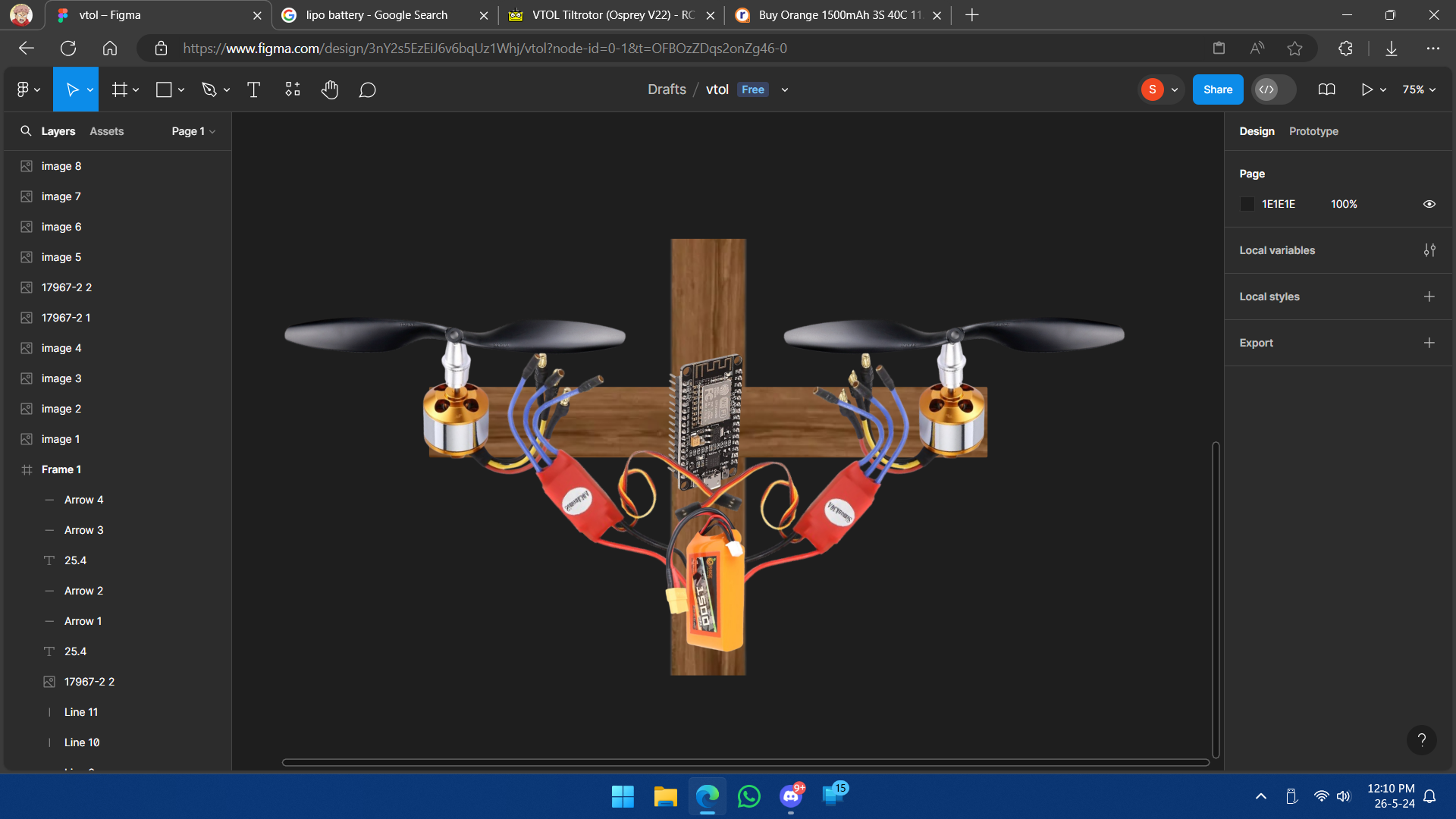Add a new Export setting
The width and height of the screenshot is (1456, 819).
pyautogui.click(x=1429, y=343)
